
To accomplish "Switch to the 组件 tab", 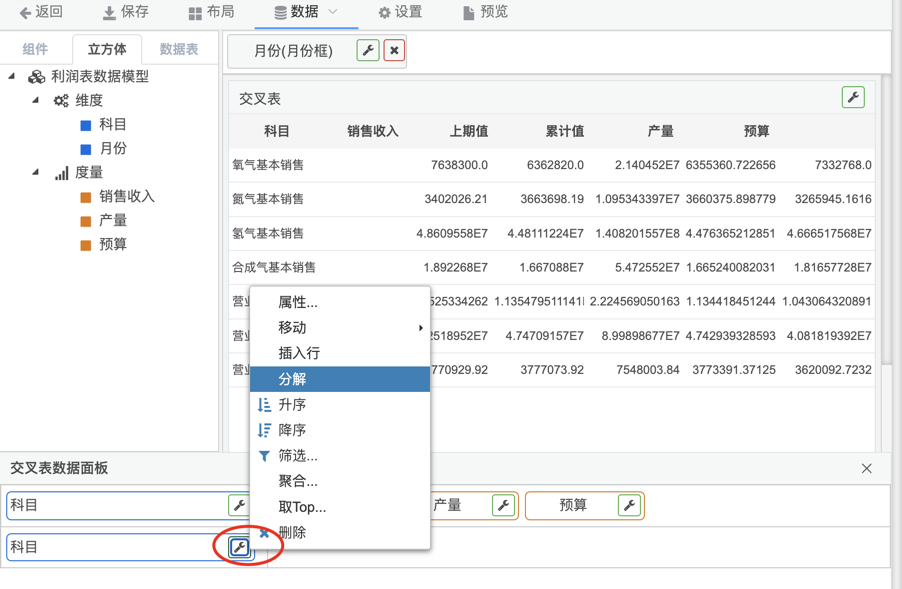I will (35, 49).
